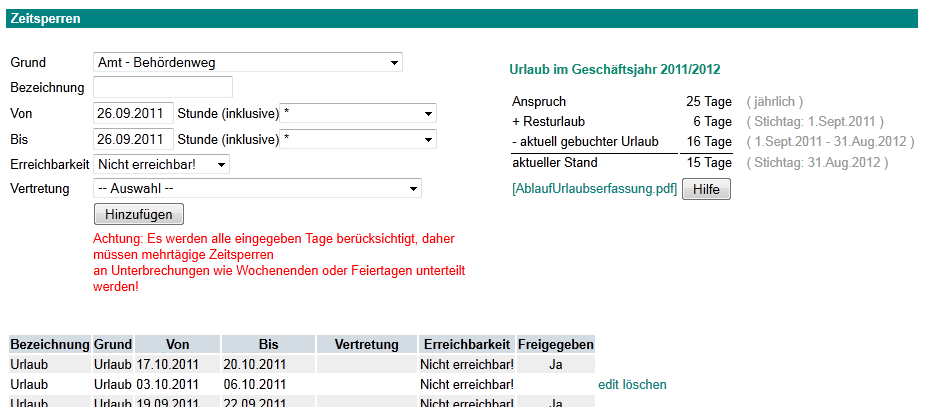This screenshot has width=931, height=407.
Task: Click the Vertretung column header
Action: pos(366,345)
